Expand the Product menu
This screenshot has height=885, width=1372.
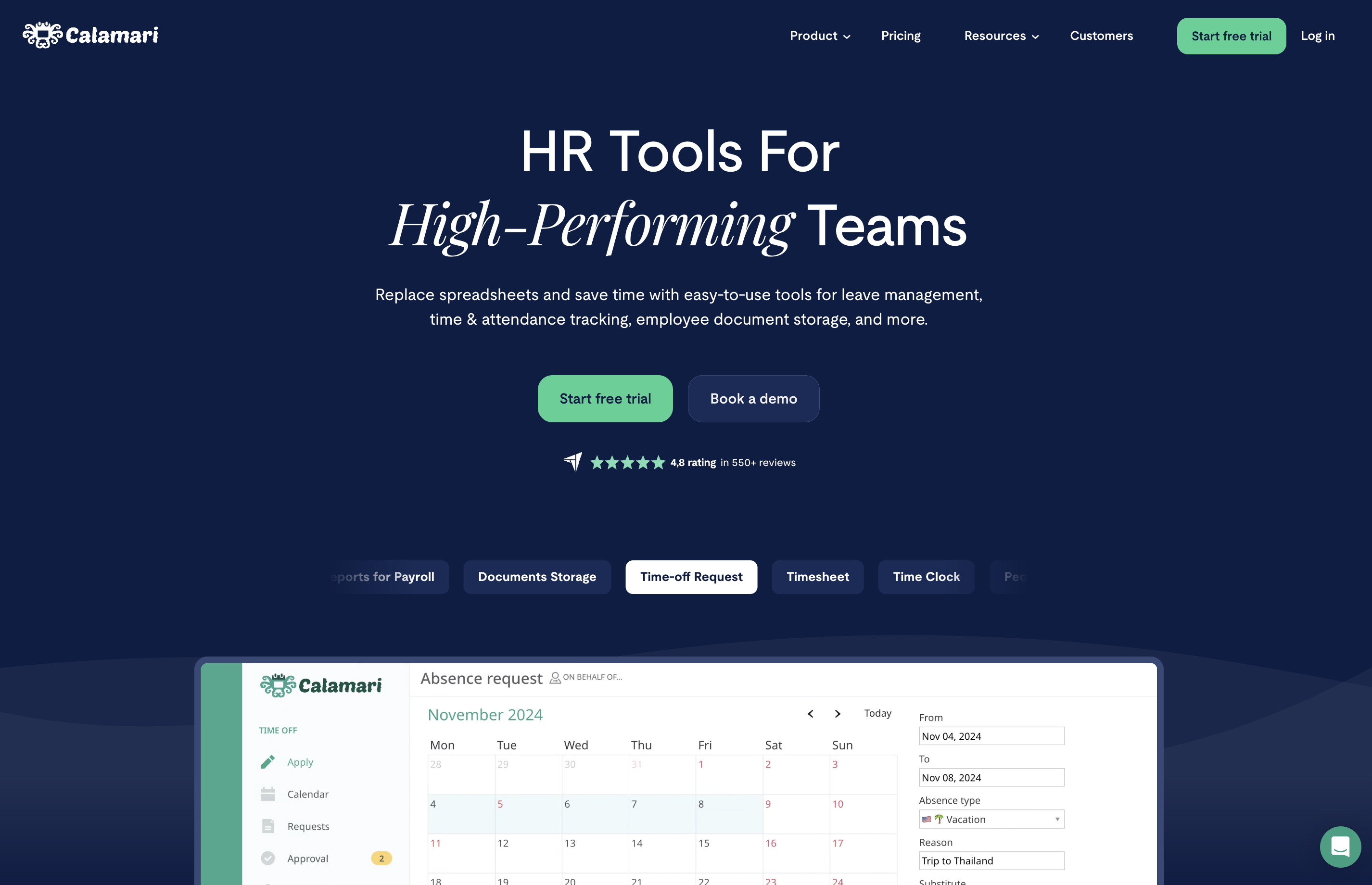click(820, 36)
